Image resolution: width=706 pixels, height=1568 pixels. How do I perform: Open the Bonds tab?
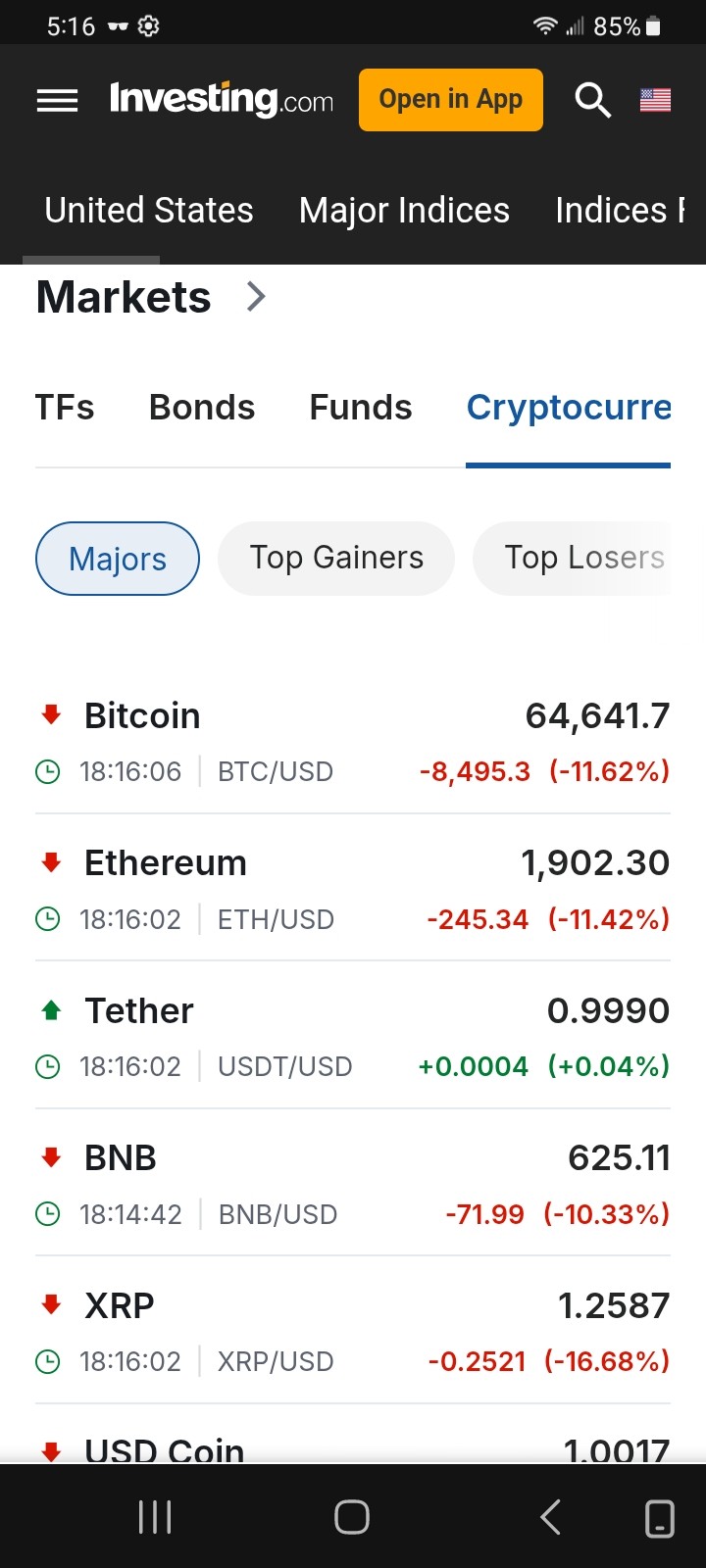[x=202, y=408]
